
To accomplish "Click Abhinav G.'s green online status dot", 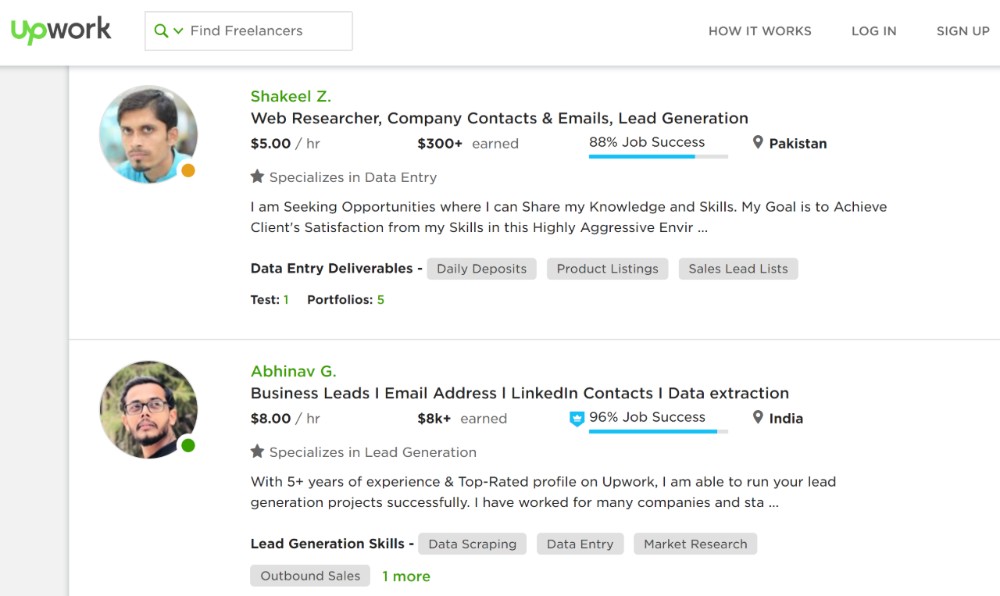I will coord(188,445).
